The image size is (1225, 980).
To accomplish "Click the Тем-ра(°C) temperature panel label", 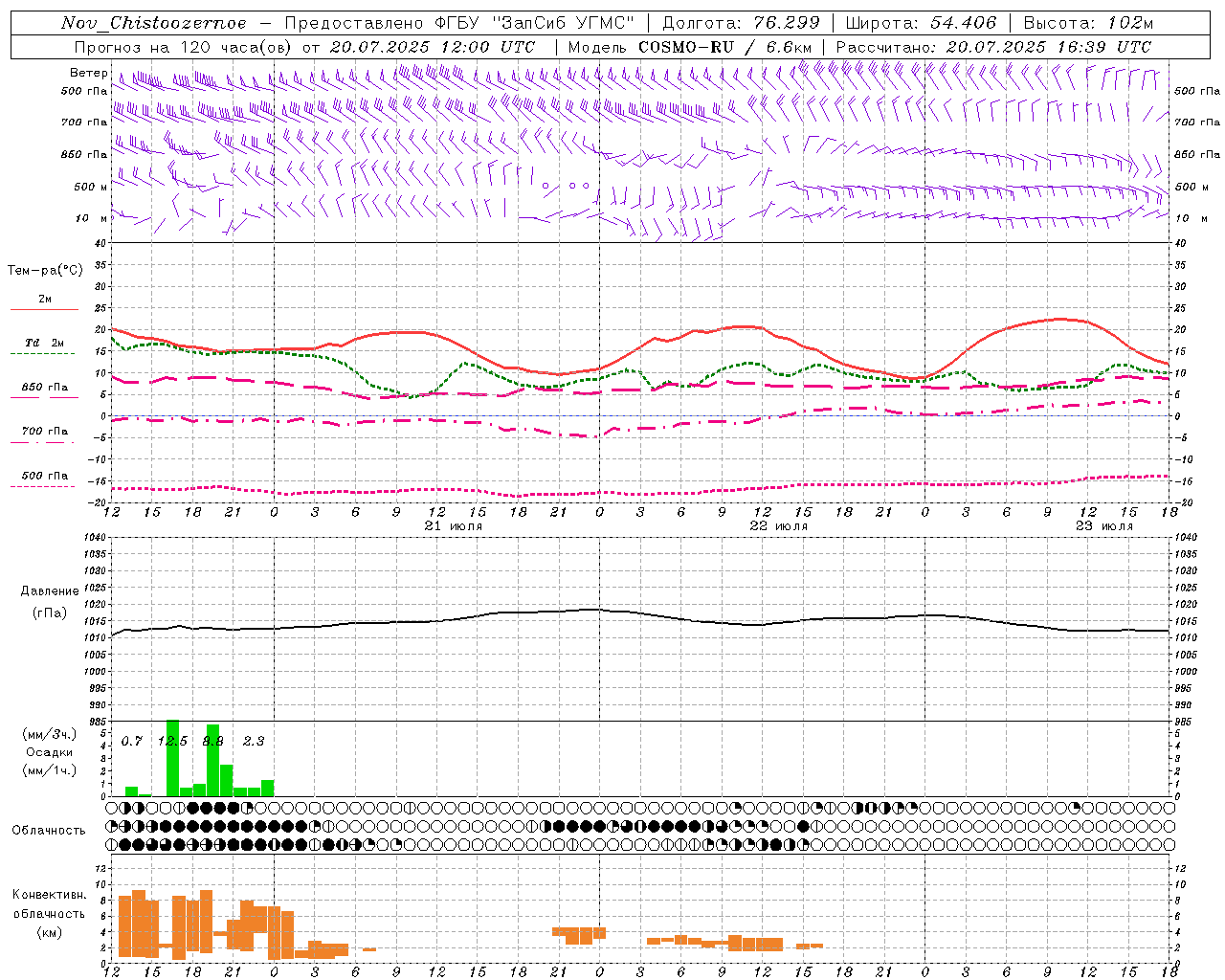I will tap(45, 271).
